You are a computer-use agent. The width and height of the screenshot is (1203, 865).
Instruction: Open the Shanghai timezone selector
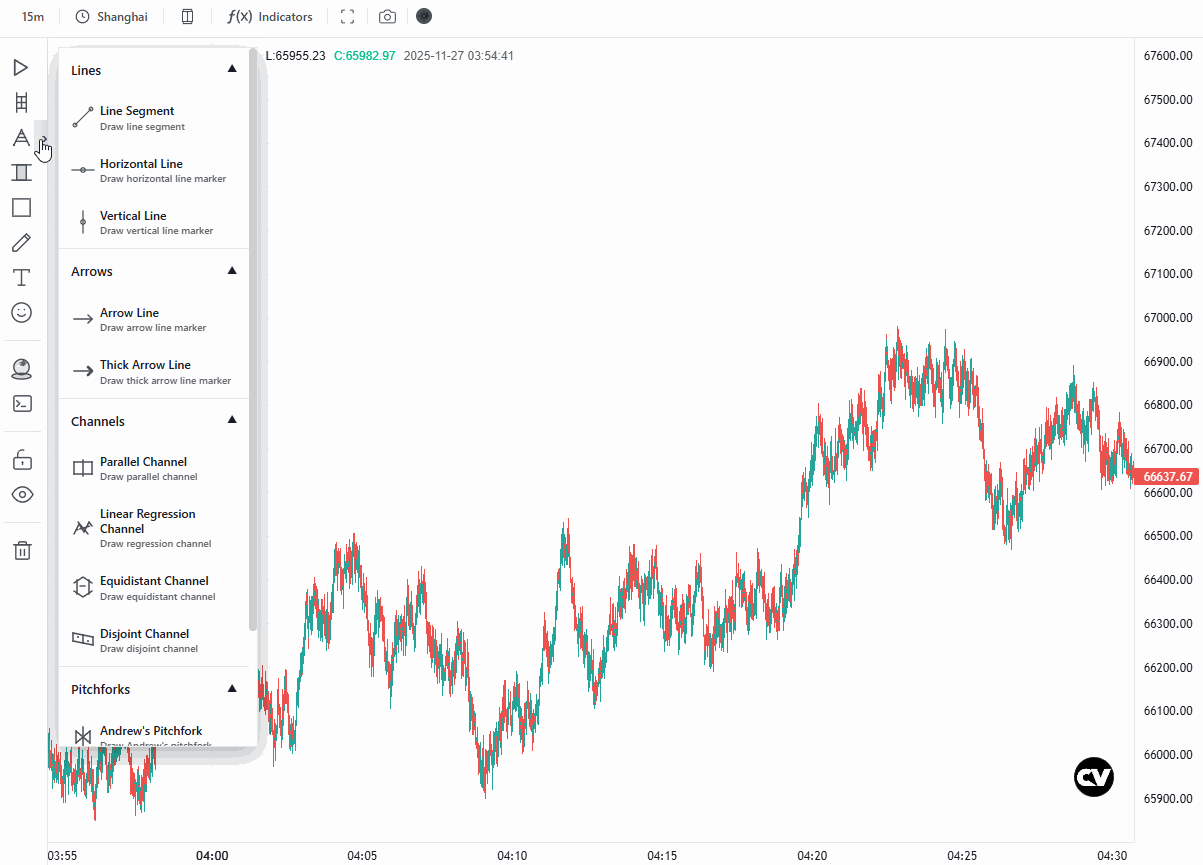[112, 17]
